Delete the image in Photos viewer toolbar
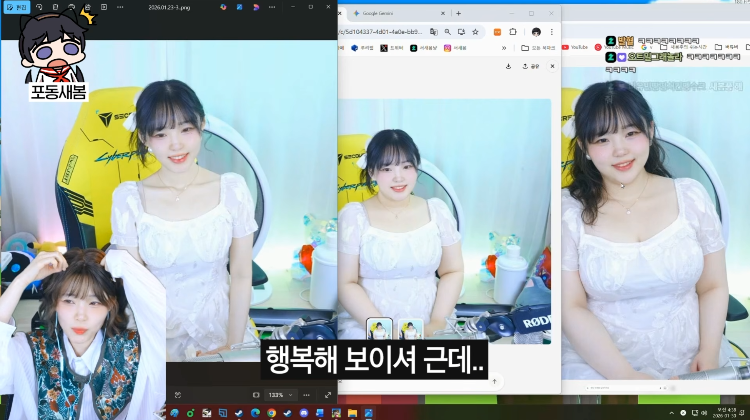This screenshot has width=750, height=420. (x=55, y=7)
